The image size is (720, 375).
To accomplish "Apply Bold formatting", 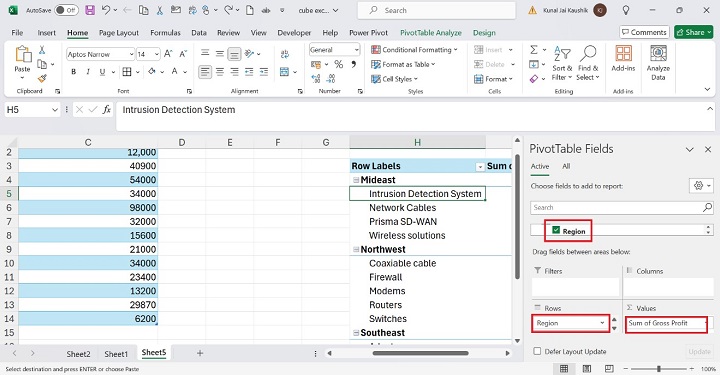I will coord(73,72).
